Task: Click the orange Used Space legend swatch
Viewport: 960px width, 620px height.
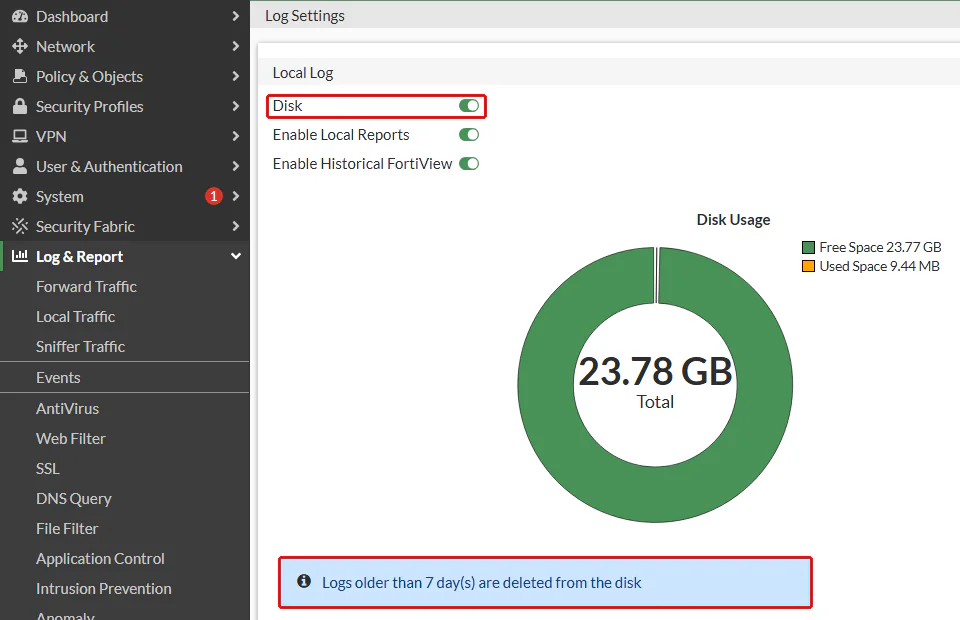Action: [x=808, y=266]
